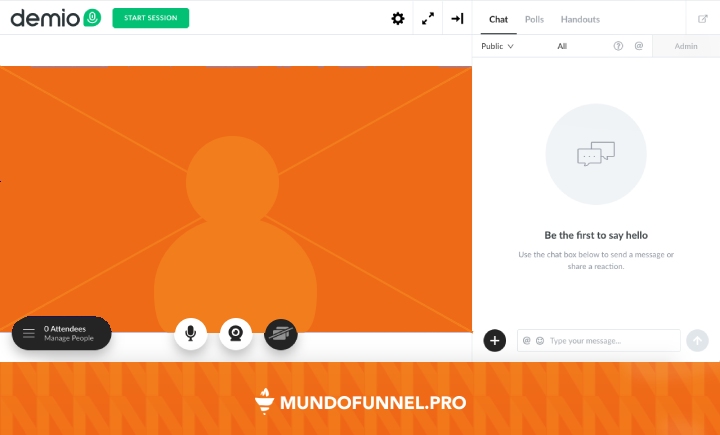
Task: Open the Public chat visibility dropdown
Action: [x=497, y=46]
